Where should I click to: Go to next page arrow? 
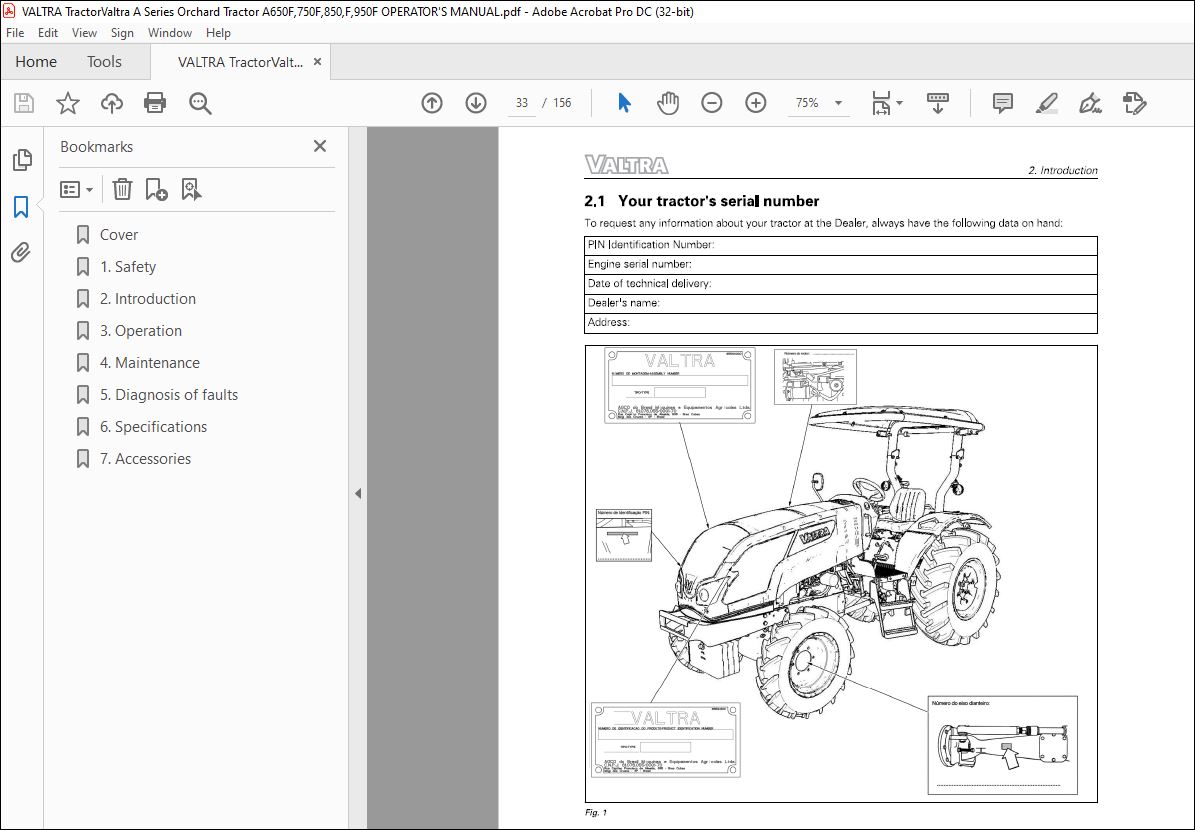click(x=476, y=103)
